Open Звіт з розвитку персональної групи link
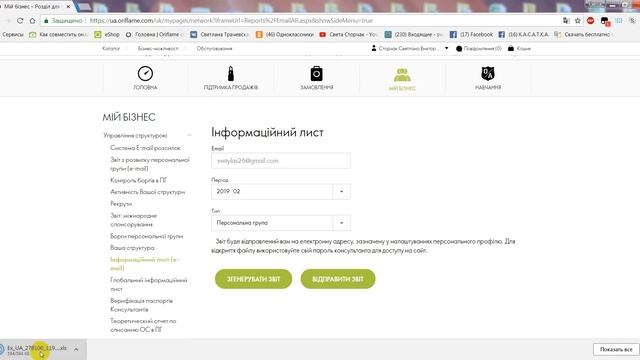This screenshot has width=640, height=360. pyautogui.click(x=150, y=164)
